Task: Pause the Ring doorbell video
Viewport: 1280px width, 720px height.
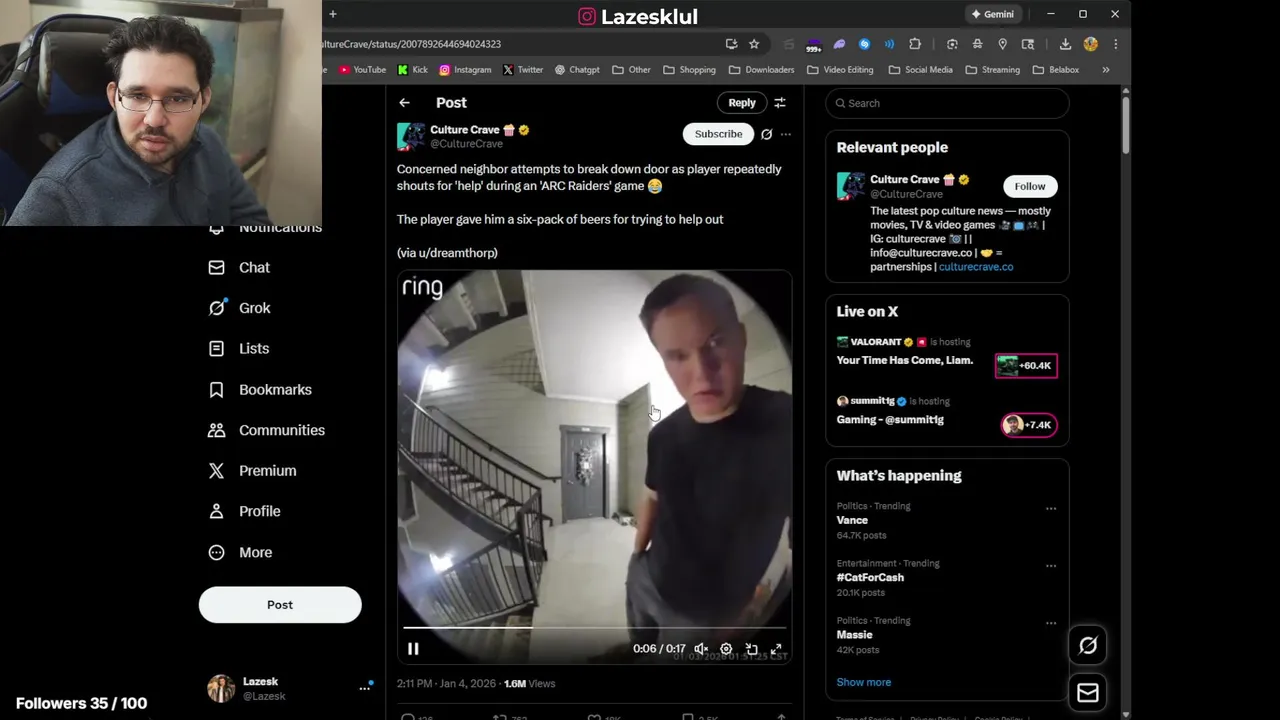Action: (x=413, y=649)
